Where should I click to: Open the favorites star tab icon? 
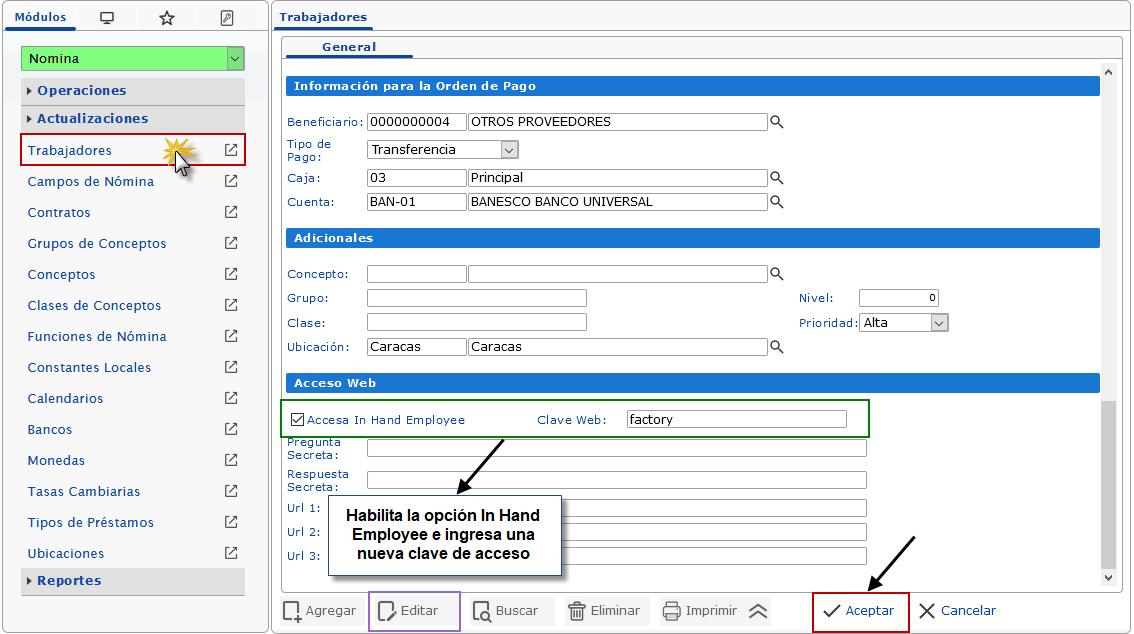(x=167, y=18)
